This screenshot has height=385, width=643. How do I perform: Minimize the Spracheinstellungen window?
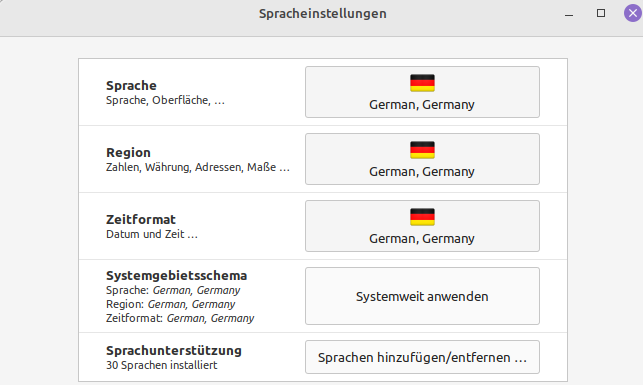pos(569,14)
